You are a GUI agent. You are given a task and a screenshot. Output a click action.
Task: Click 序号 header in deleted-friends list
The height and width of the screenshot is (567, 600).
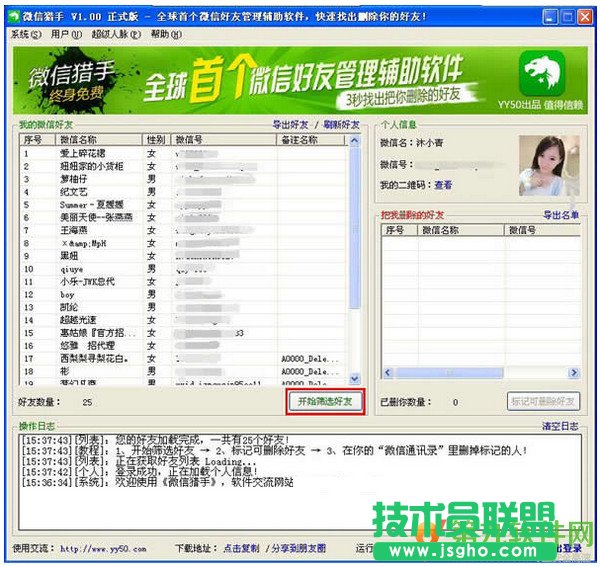tap(399, 230)
